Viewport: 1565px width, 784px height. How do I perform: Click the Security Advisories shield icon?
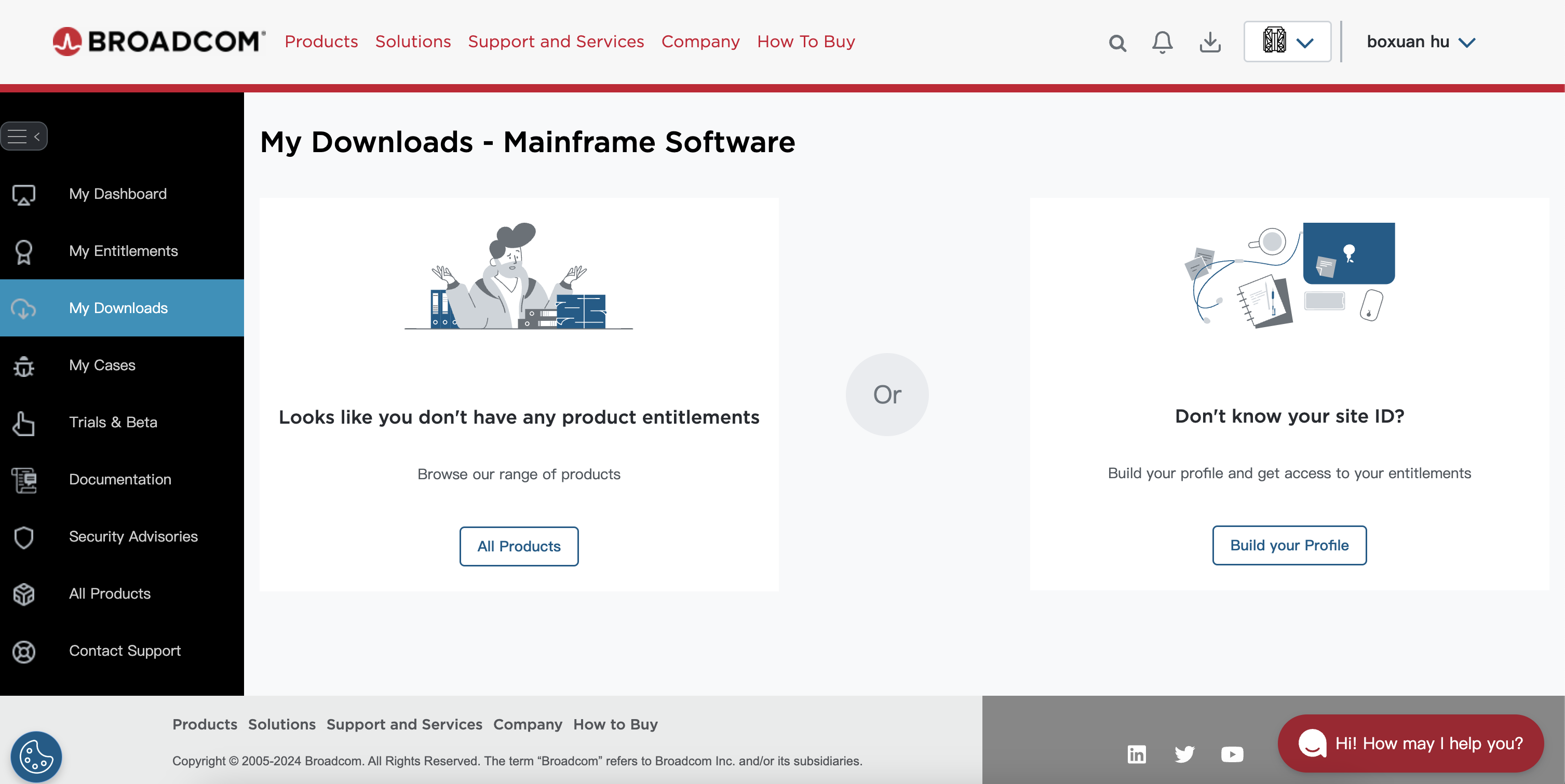click(x=24, y=537)
